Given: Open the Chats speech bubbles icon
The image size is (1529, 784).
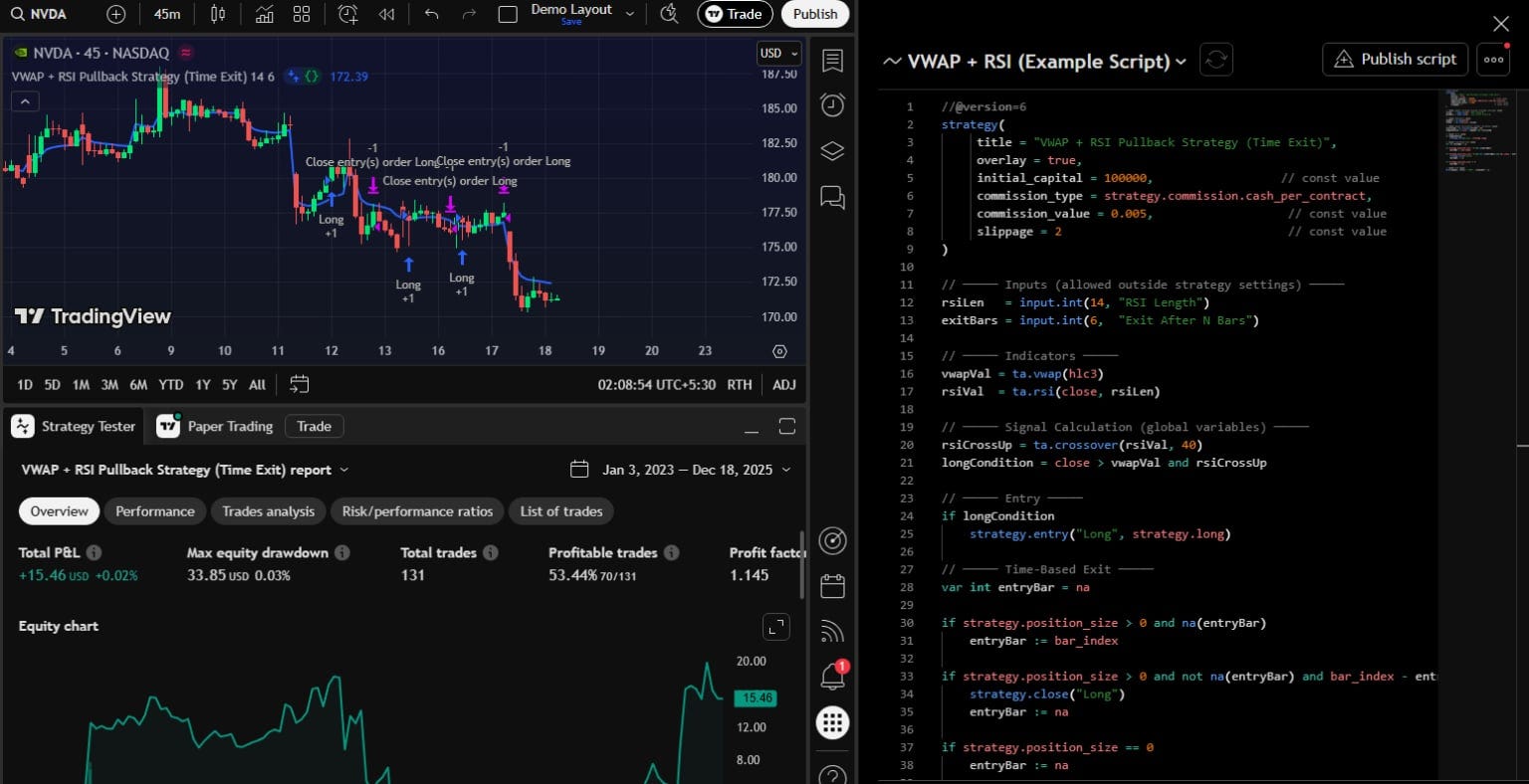Looking at the screenshot, I should (x=832, y=197).
